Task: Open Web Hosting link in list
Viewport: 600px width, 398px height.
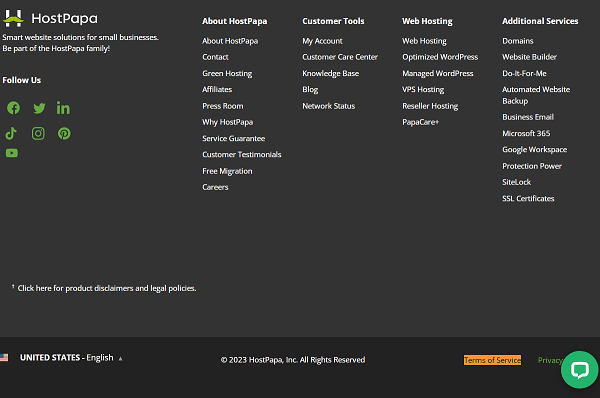Action: click(x=424, y=41)
